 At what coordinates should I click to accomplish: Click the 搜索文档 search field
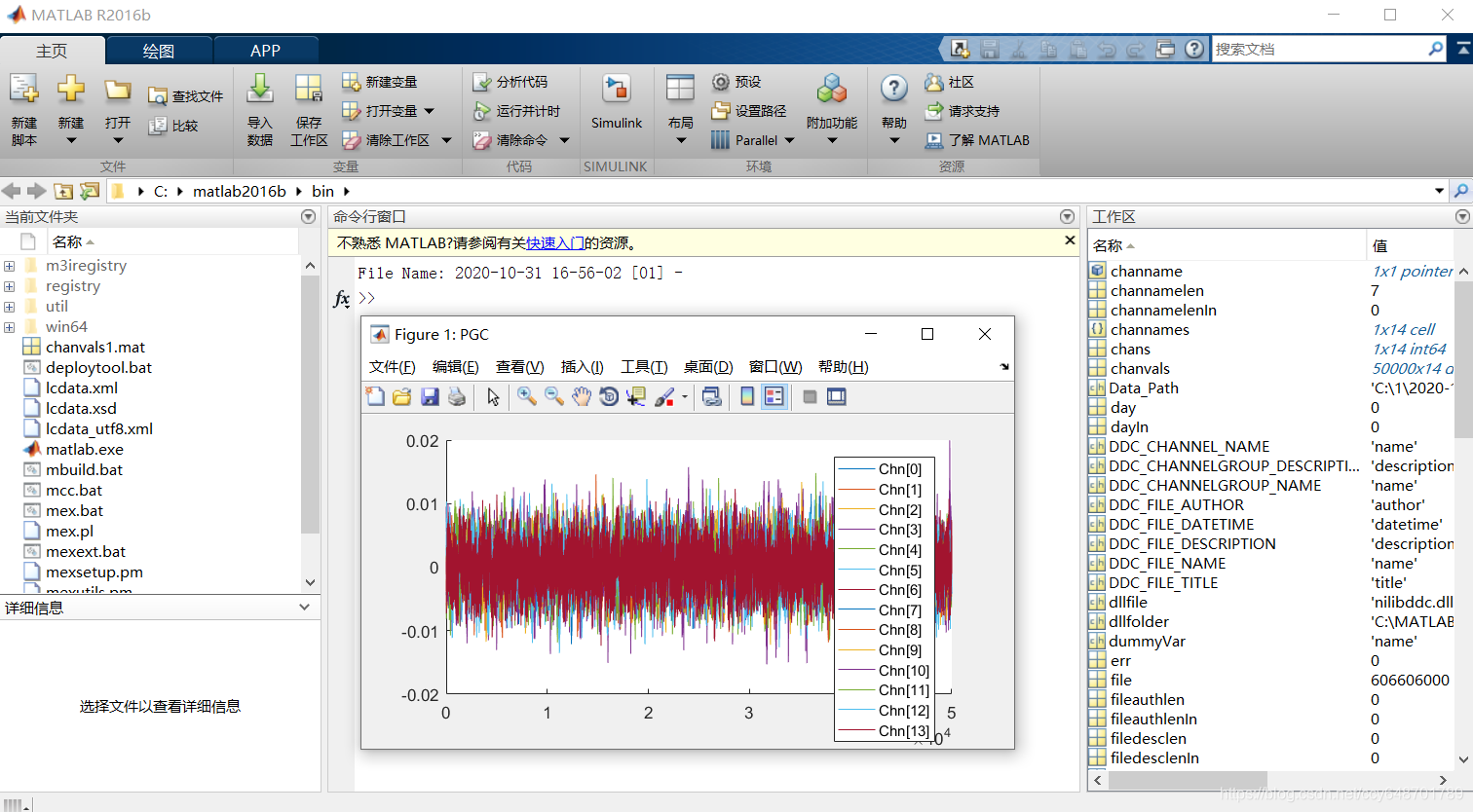pos(1320,49)
